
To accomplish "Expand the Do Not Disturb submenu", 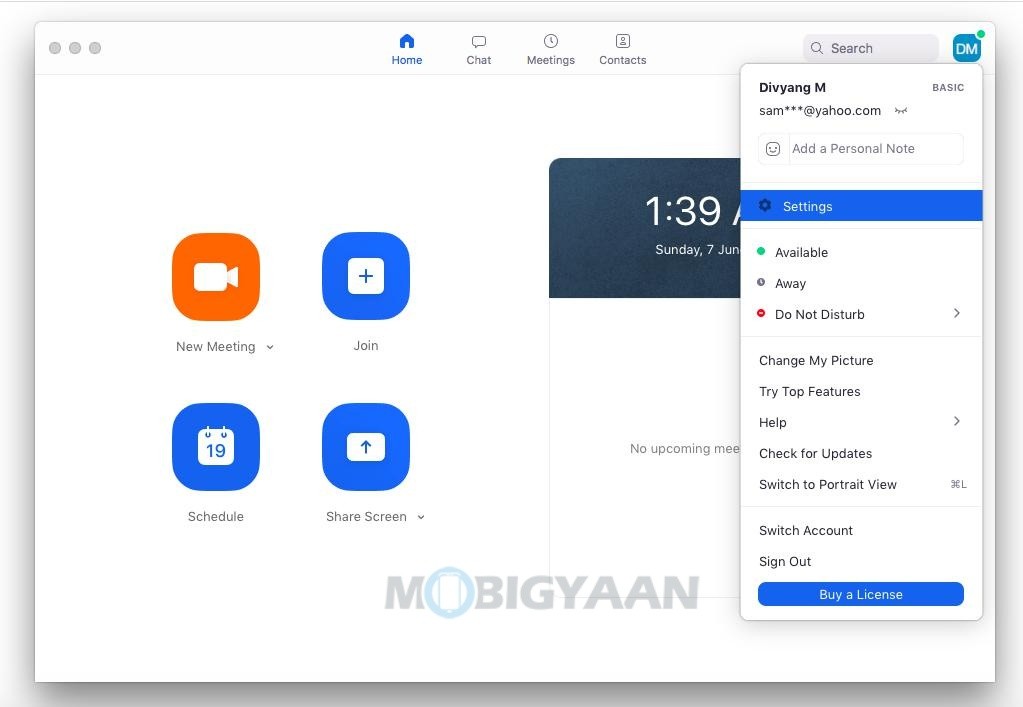I will 956,314.
